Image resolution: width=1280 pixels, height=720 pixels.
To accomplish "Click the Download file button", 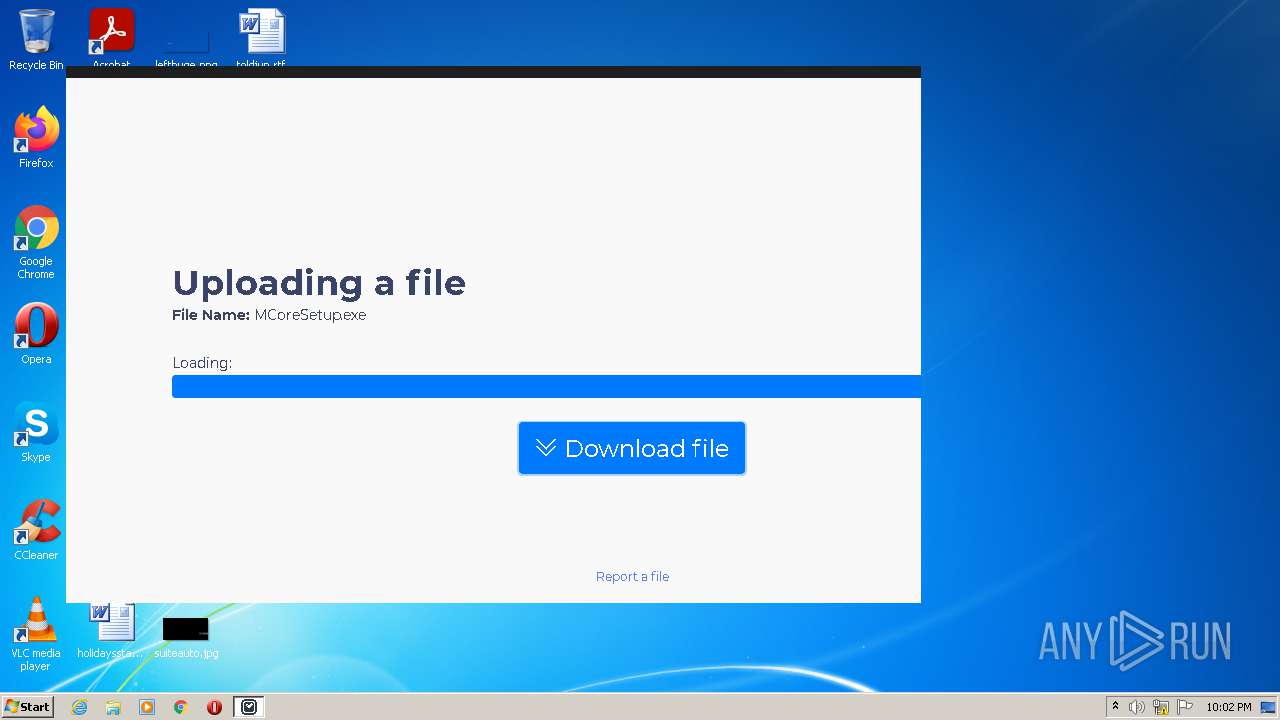I will coord(632,448).
